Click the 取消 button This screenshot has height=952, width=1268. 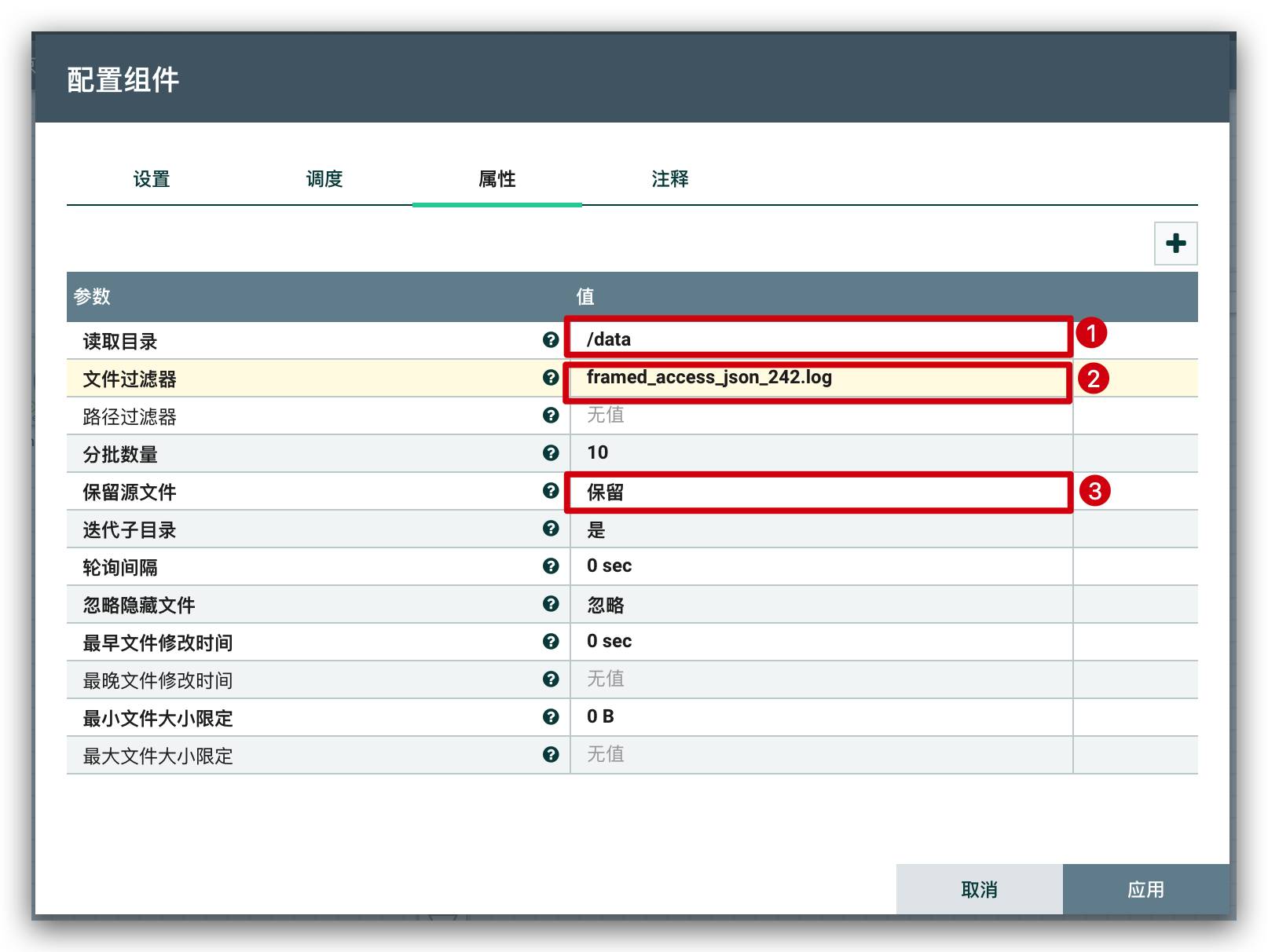click(x=979, y=889)
